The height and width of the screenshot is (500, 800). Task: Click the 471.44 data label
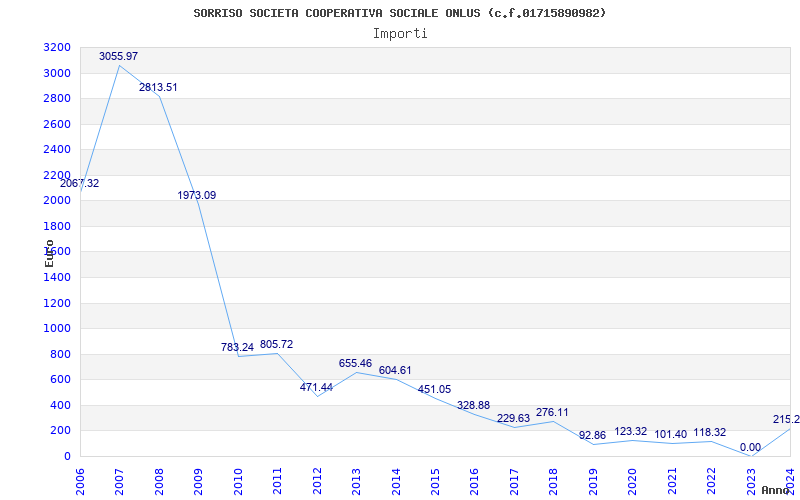[316, 387]
